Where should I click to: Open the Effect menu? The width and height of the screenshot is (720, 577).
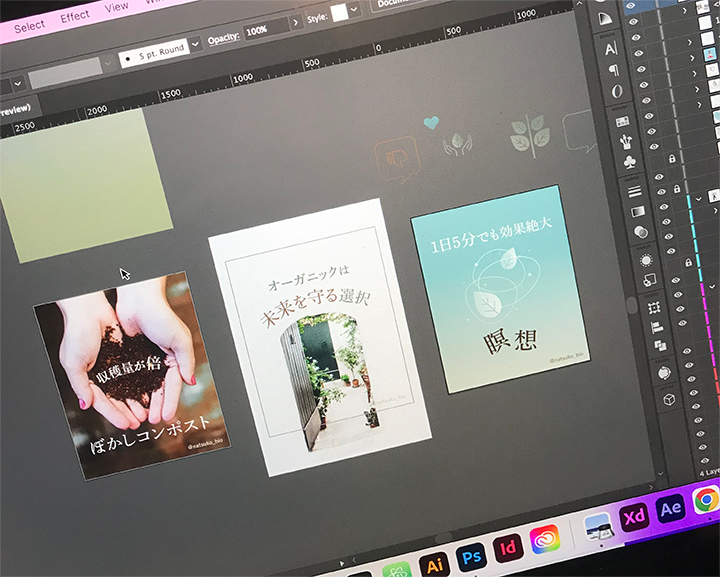point(75,17)
